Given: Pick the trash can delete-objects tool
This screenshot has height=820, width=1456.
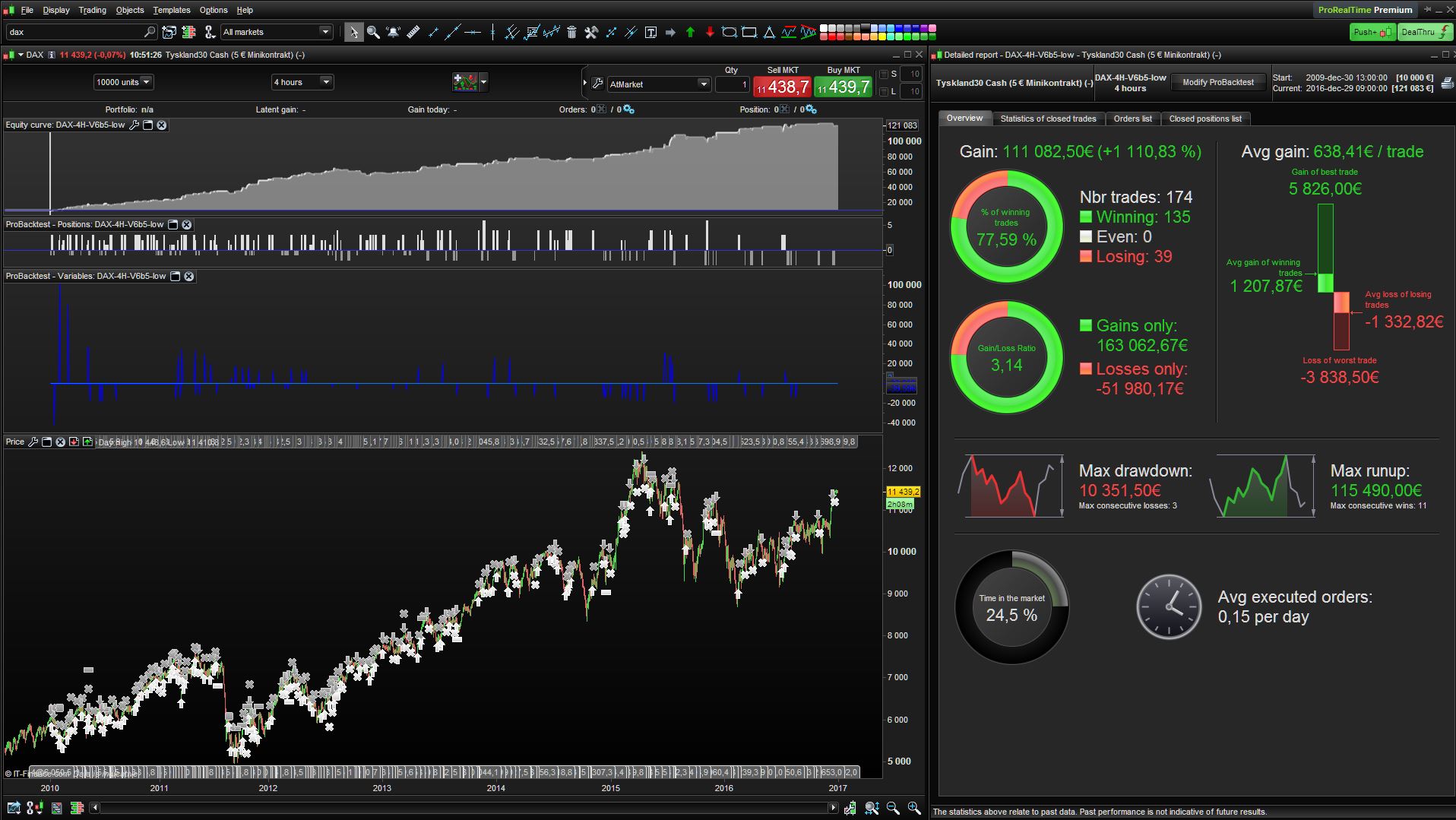Looking at the screenshot, I should click(571, 32).
